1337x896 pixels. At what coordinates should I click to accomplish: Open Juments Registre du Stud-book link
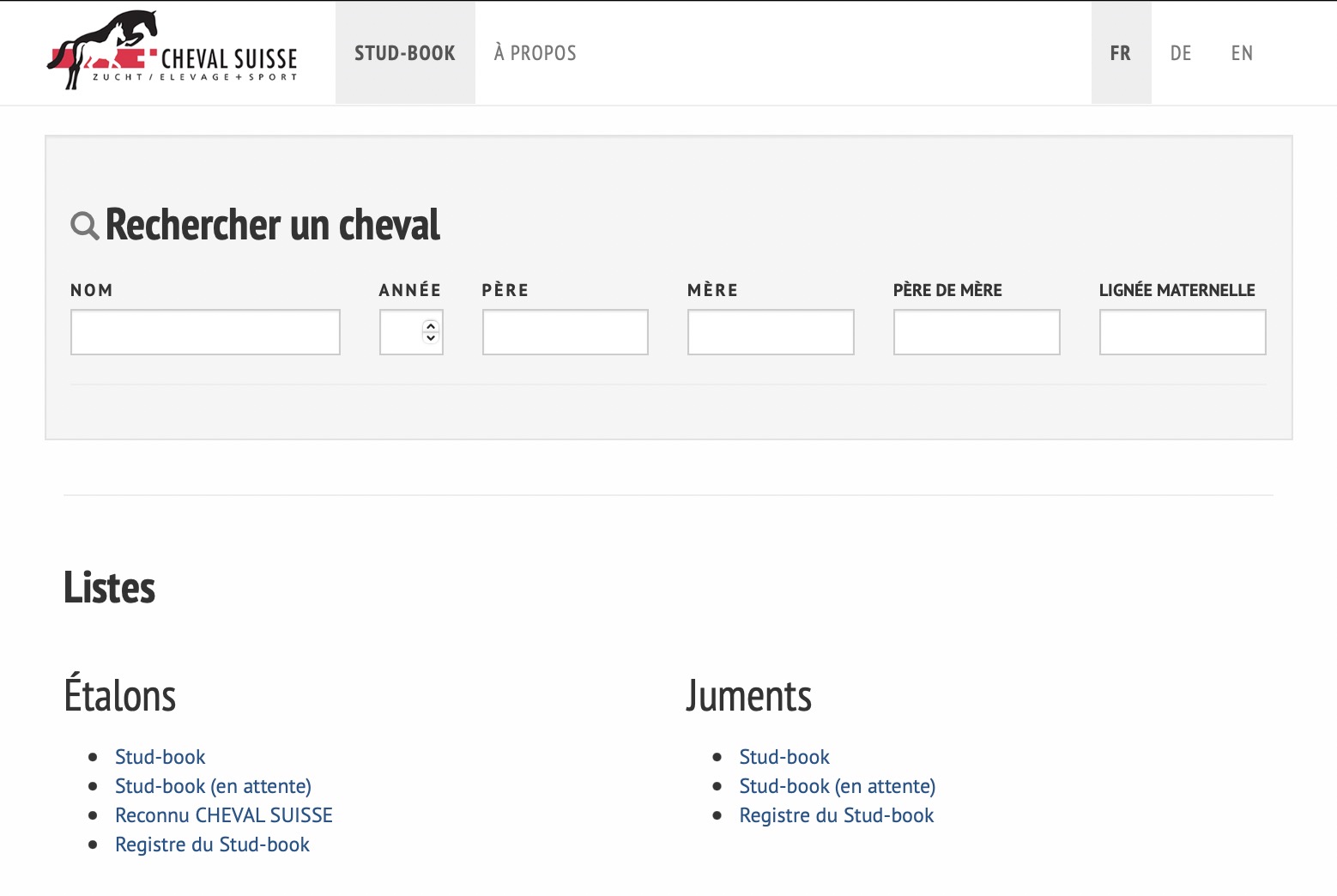tap(837, 815)
